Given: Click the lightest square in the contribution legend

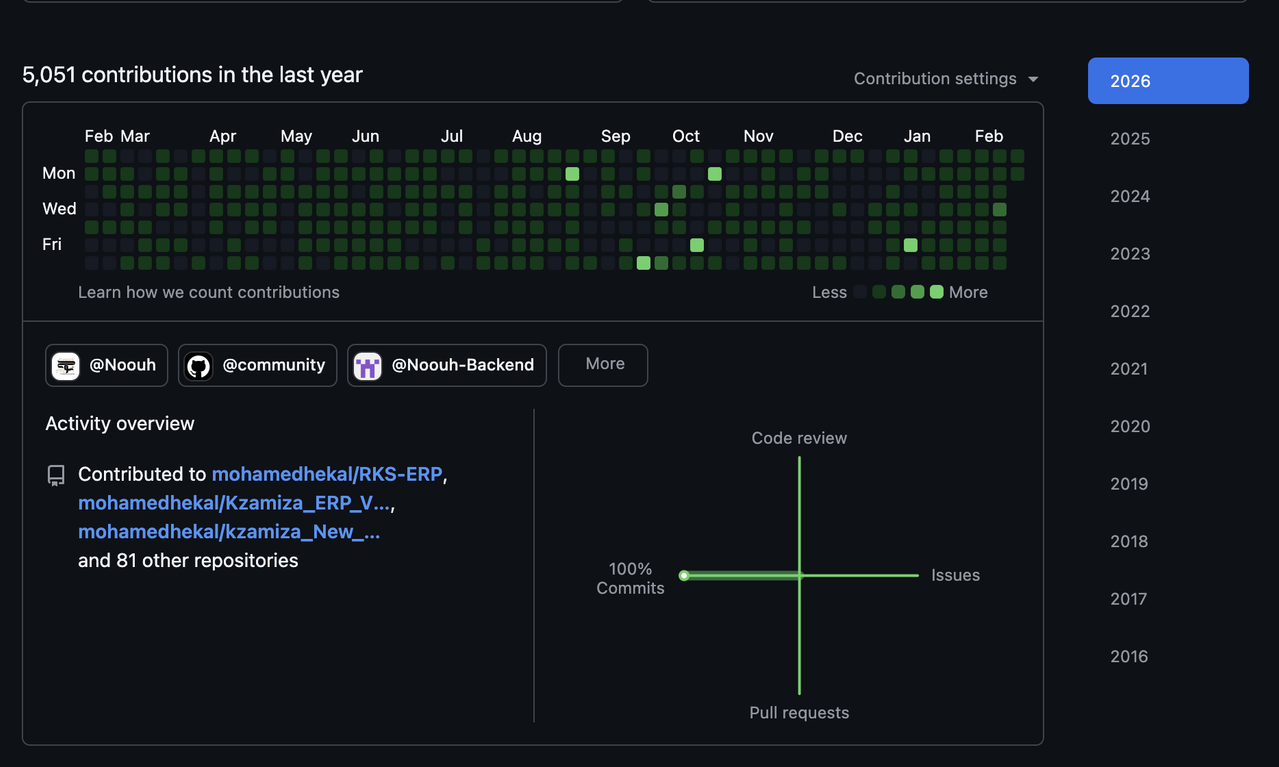Looking at the screenshot, I should [x=860, y=291].
